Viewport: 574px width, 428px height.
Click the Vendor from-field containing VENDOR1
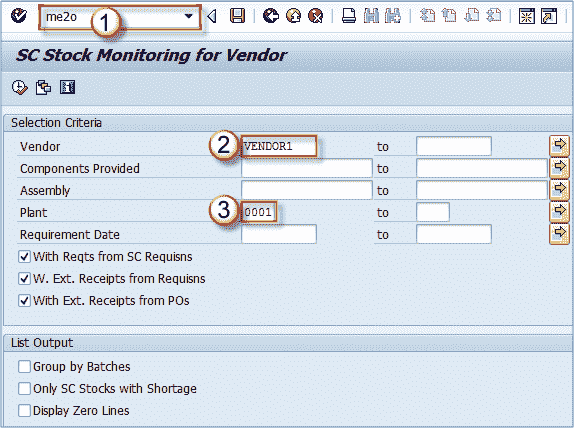279,146
